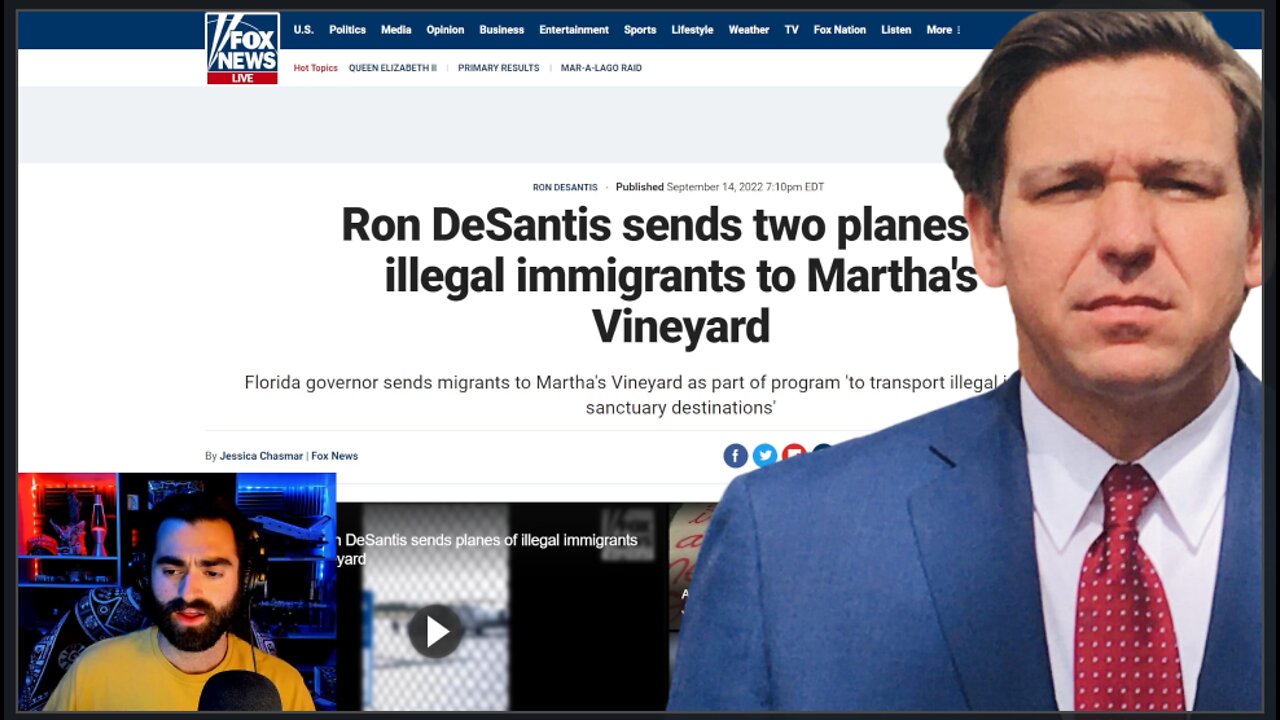The image size is (1280, 720).
Task: Expand the More menu
Action: (943, 30)
